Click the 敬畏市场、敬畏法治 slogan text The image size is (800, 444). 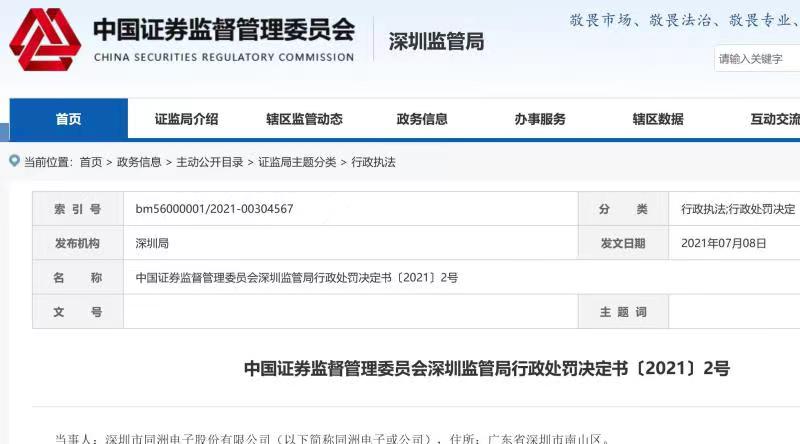click(x=684, y=20)
